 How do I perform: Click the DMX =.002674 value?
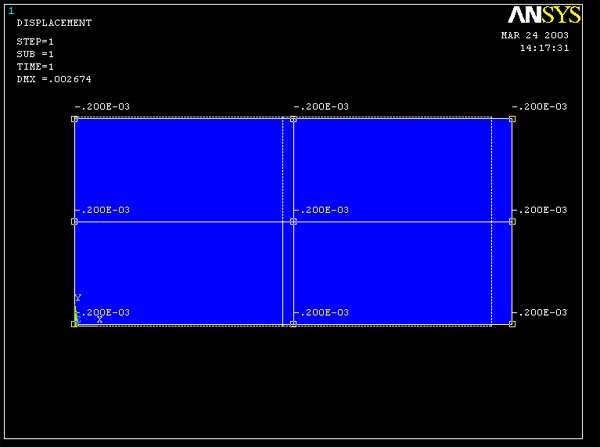click(54, 79)
